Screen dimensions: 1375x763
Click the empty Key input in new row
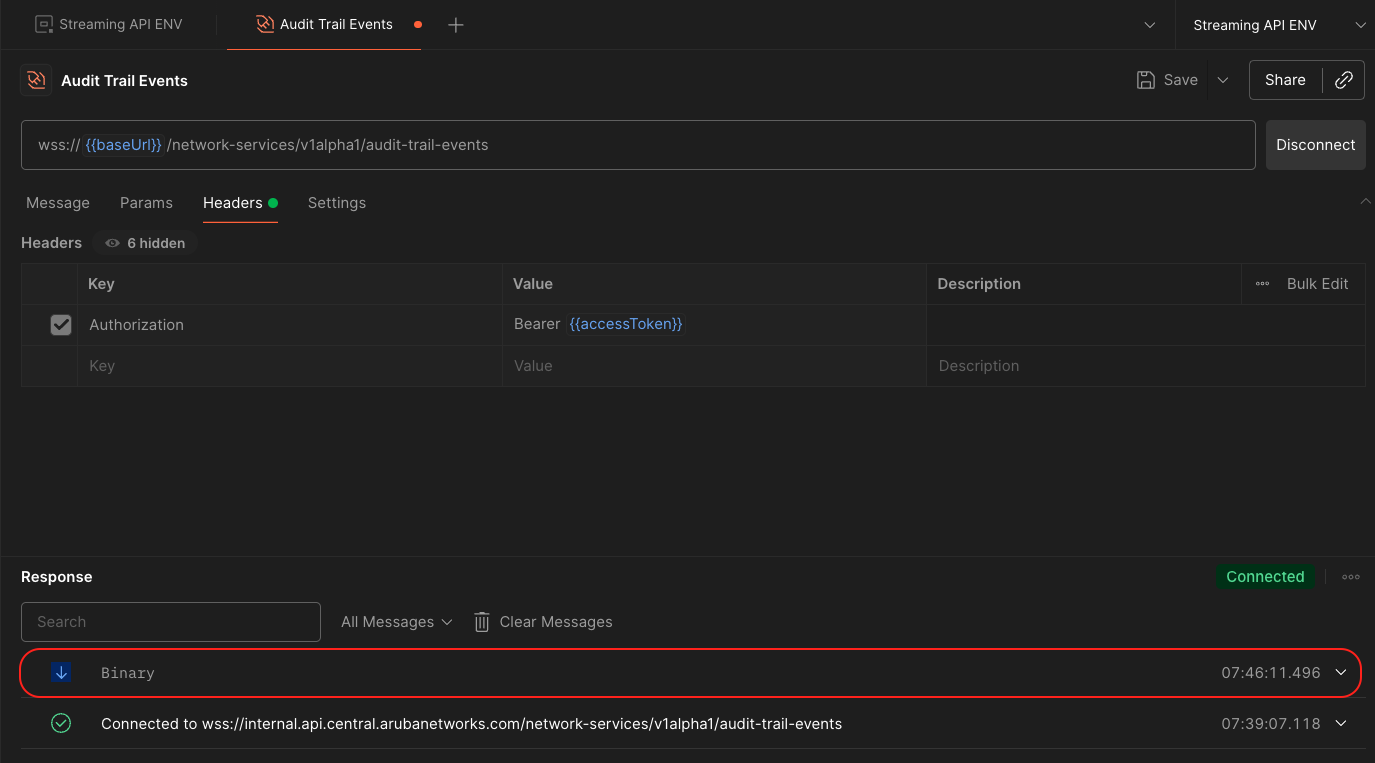290,366
